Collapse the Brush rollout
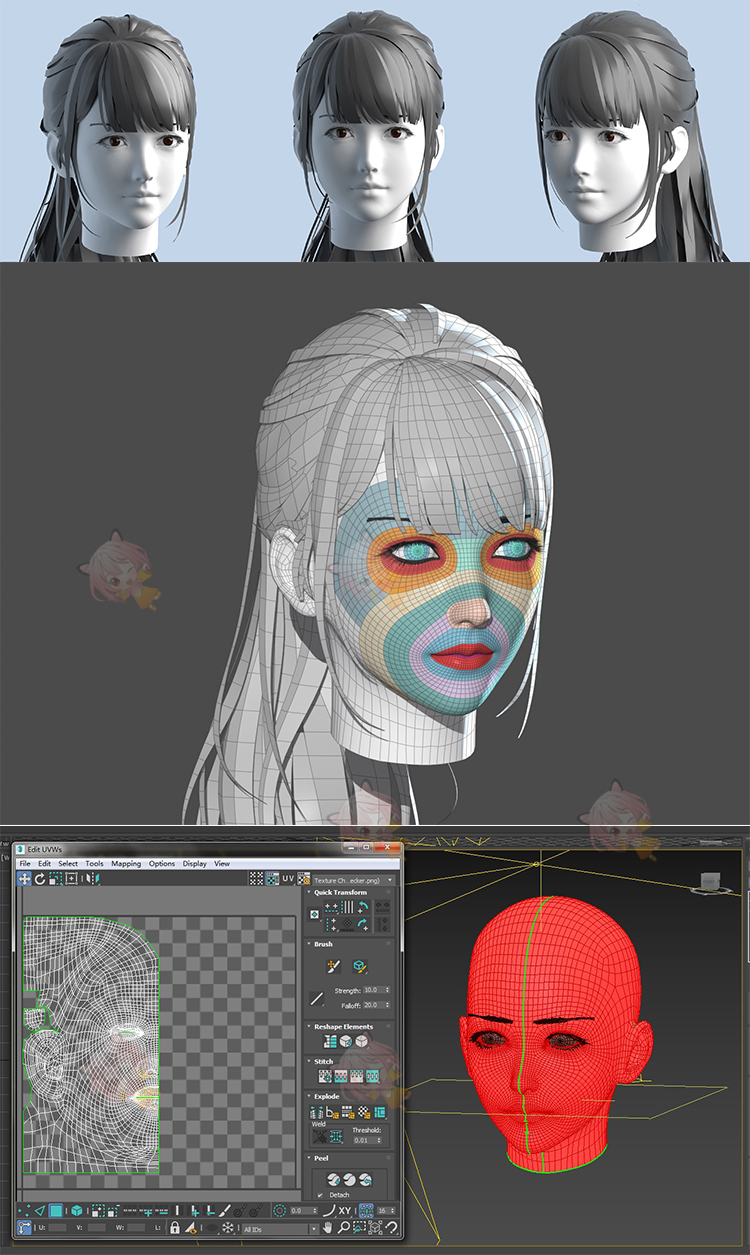The width and height of the screenshot is (750, 1255). point(309,944)
